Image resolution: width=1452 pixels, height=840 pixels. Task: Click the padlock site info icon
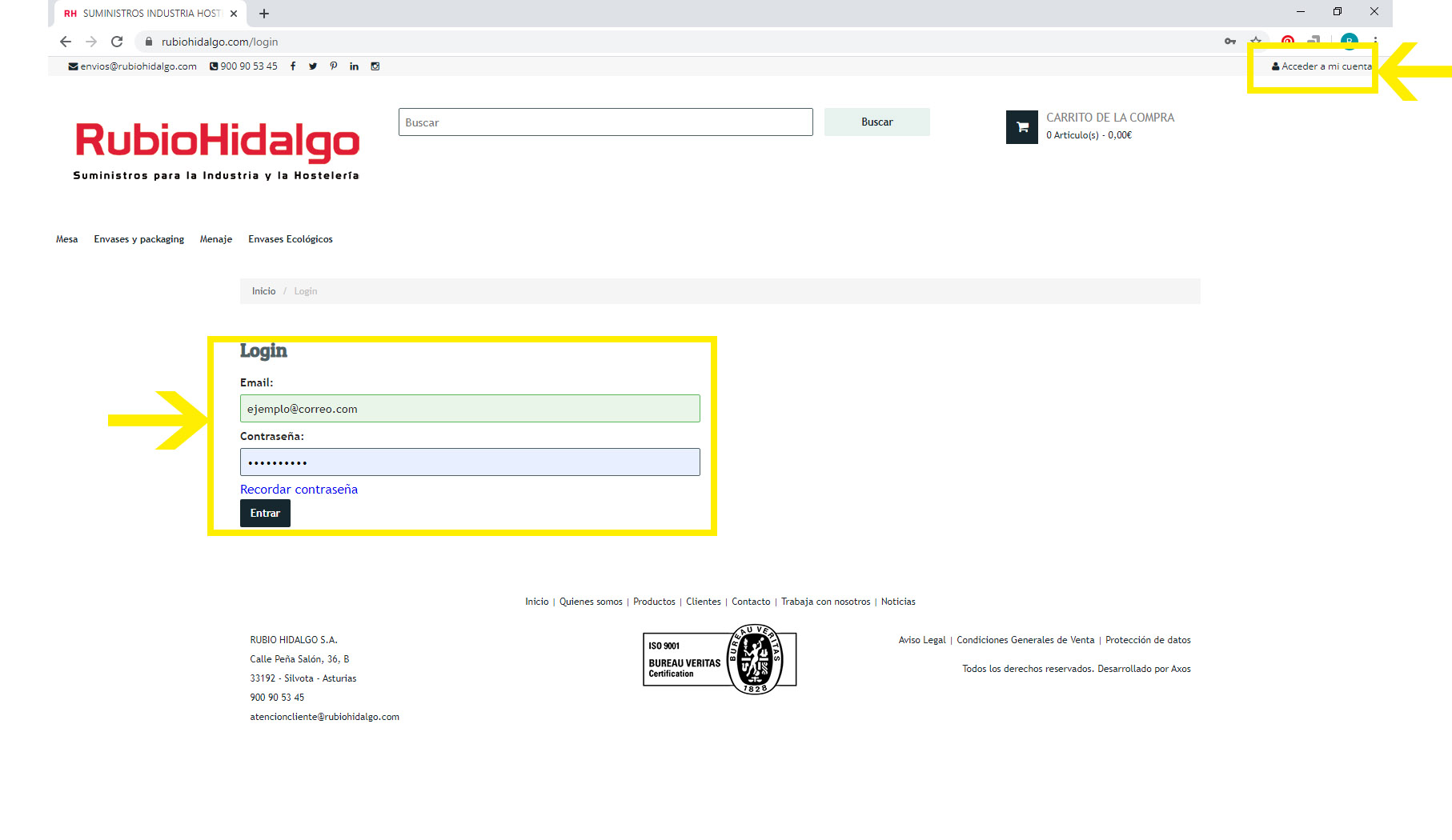click(148, 42)
